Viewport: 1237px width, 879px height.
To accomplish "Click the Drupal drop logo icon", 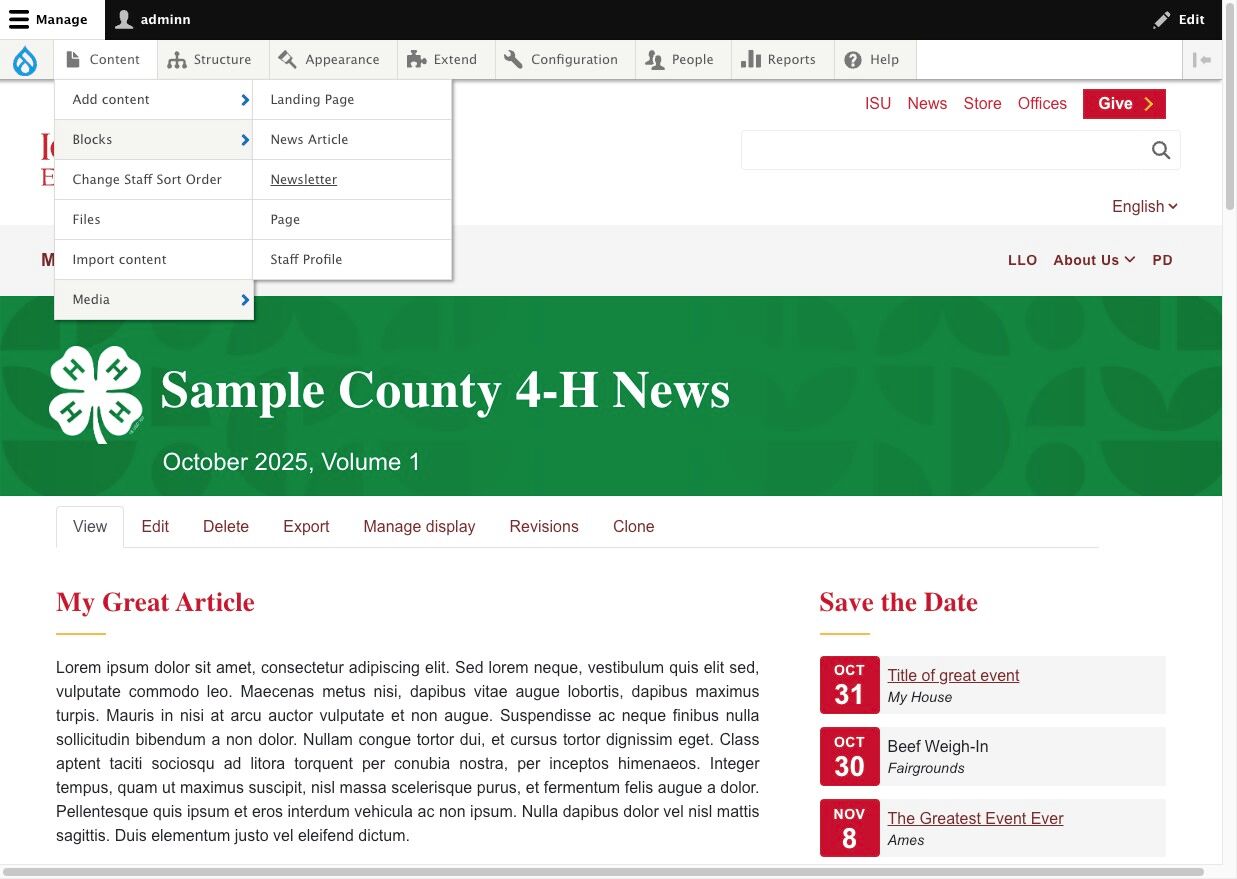I will 25,61.
